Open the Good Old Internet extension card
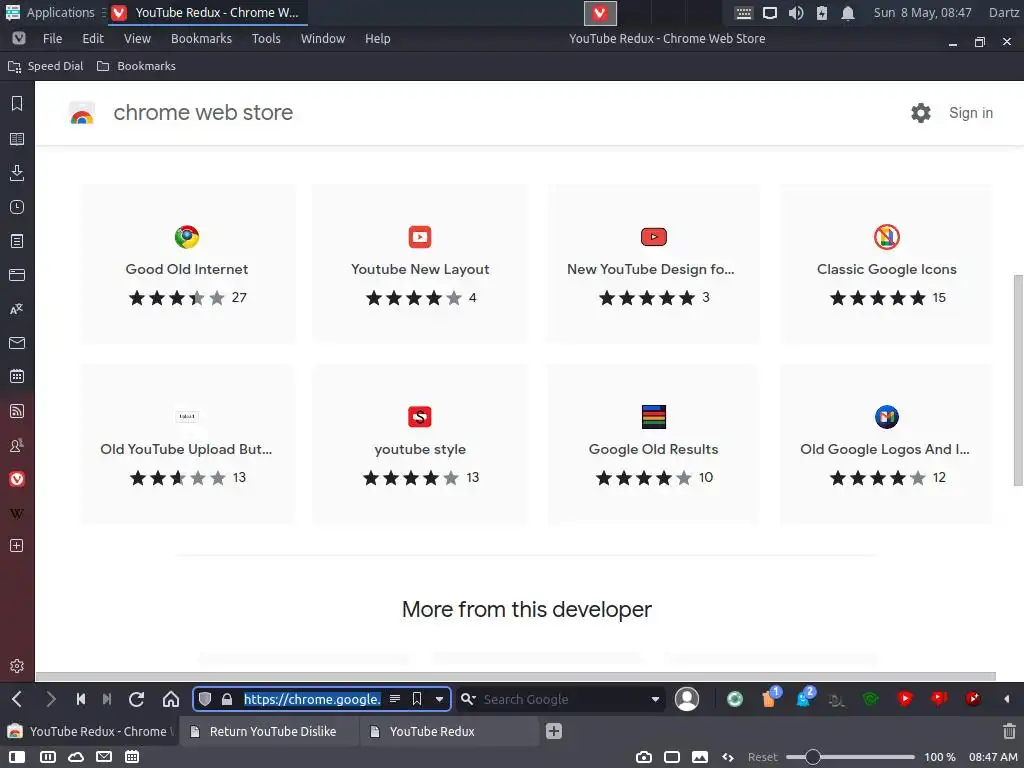Image resolution: width=1024 pixels, height=768 pixels. [187, 263]
